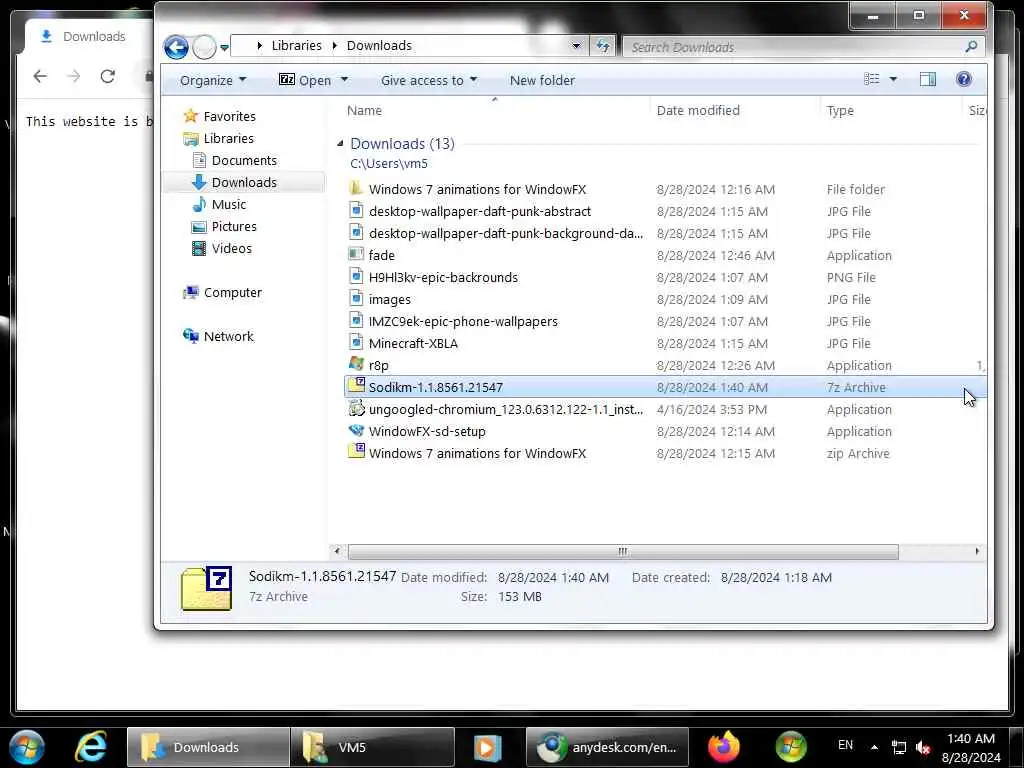This screenshot has height=768, width=1024.
Task: Click browser reload icon in background window
Action: pyautogui.click(x=108, y=76)
